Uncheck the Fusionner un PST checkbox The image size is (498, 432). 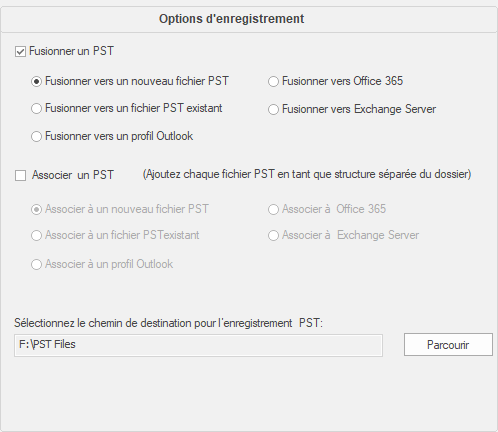tap(20, 52)
